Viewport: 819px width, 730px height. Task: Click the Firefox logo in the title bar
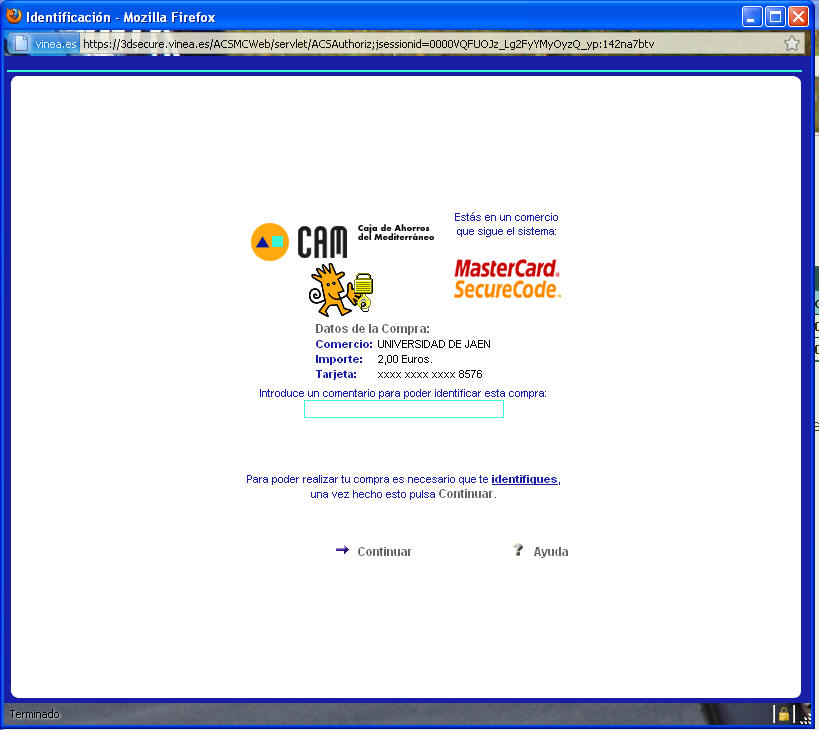(14, 16)
